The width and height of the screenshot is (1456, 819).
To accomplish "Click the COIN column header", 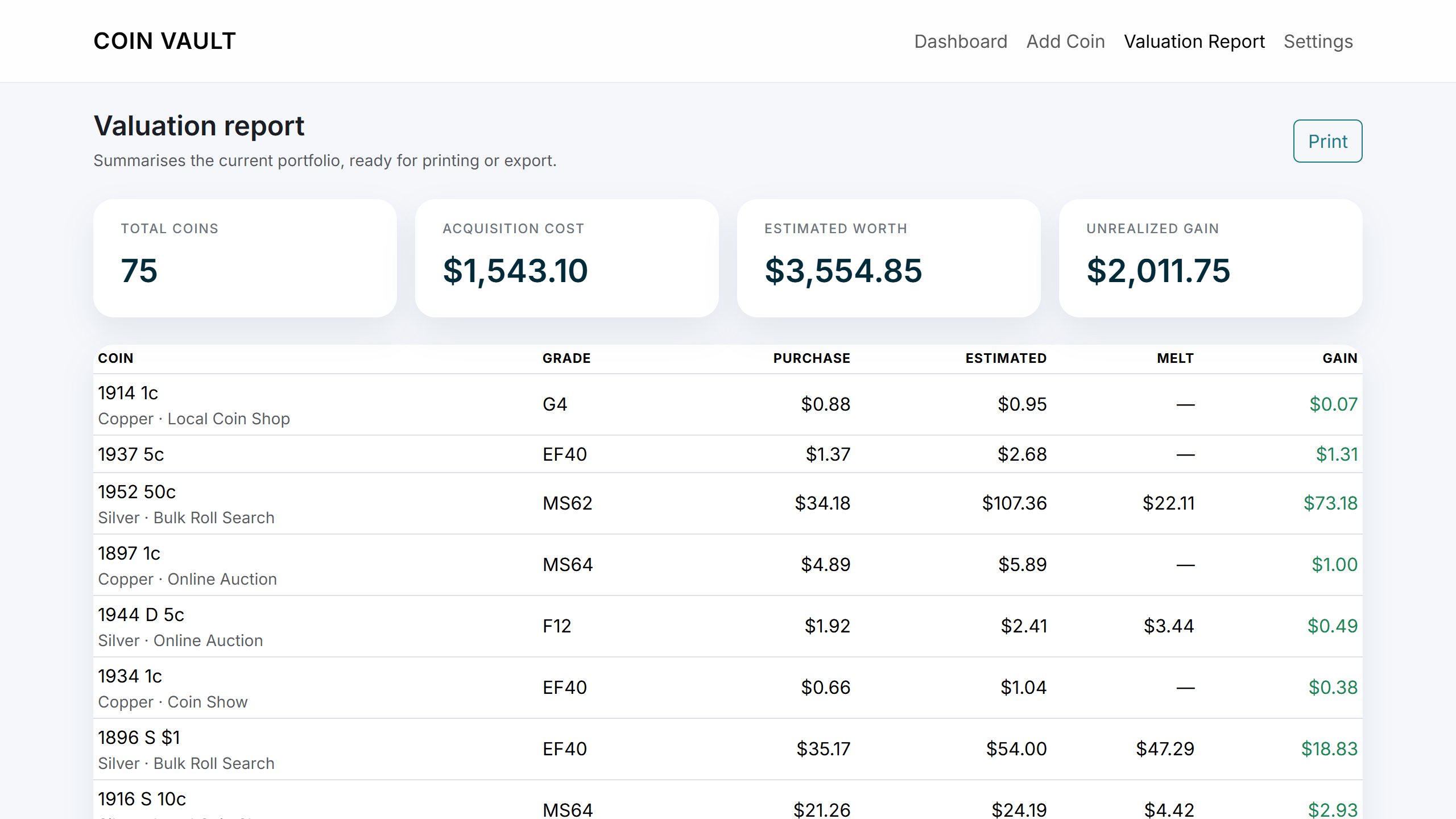I will tap(115, 358).
